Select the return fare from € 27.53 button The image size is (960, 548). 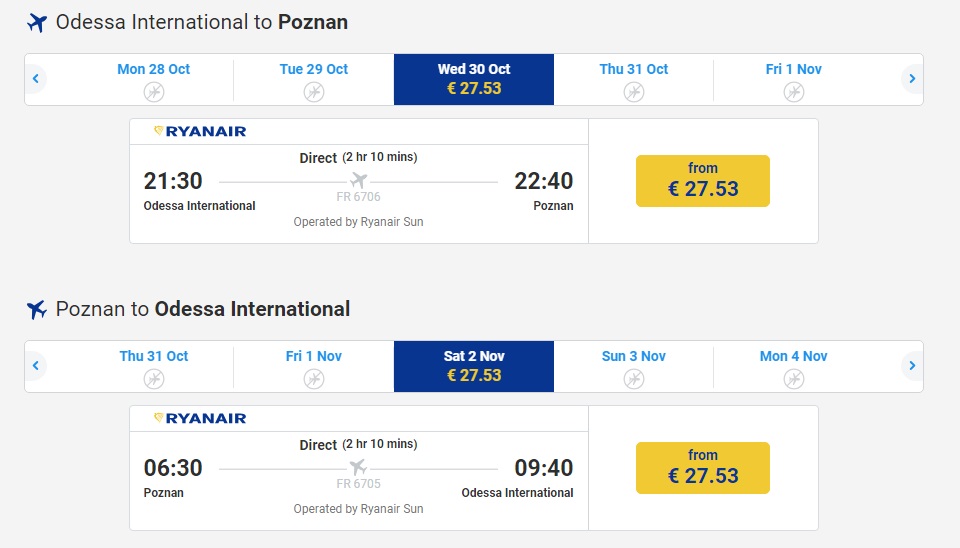pos(702,468)
